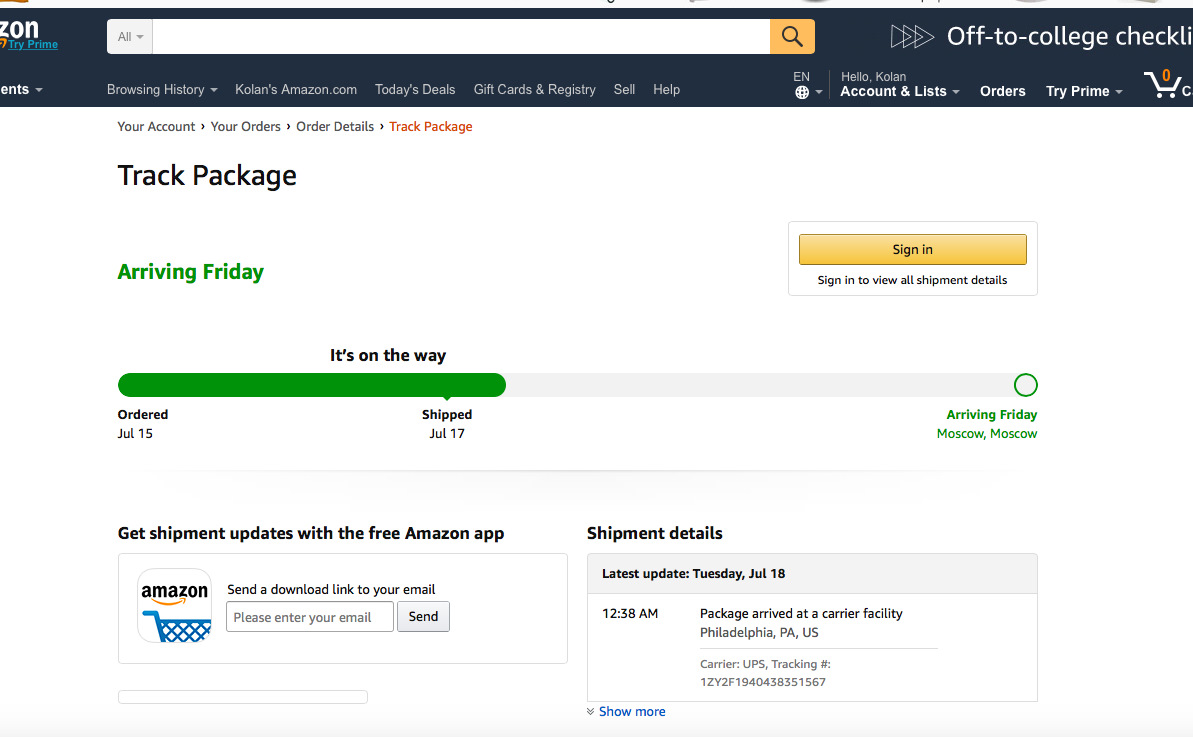
Task: Open the All search category dropdown
Action: [130, 37]
